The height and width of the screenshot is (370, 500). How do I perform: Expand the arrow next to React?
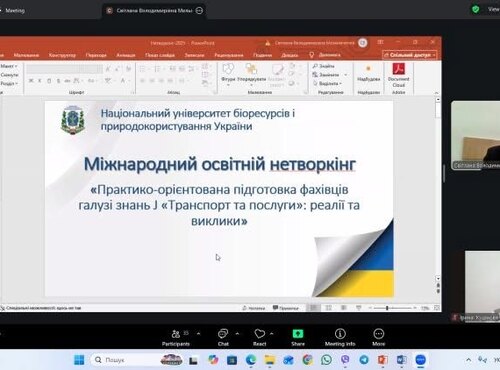[272, 333]
